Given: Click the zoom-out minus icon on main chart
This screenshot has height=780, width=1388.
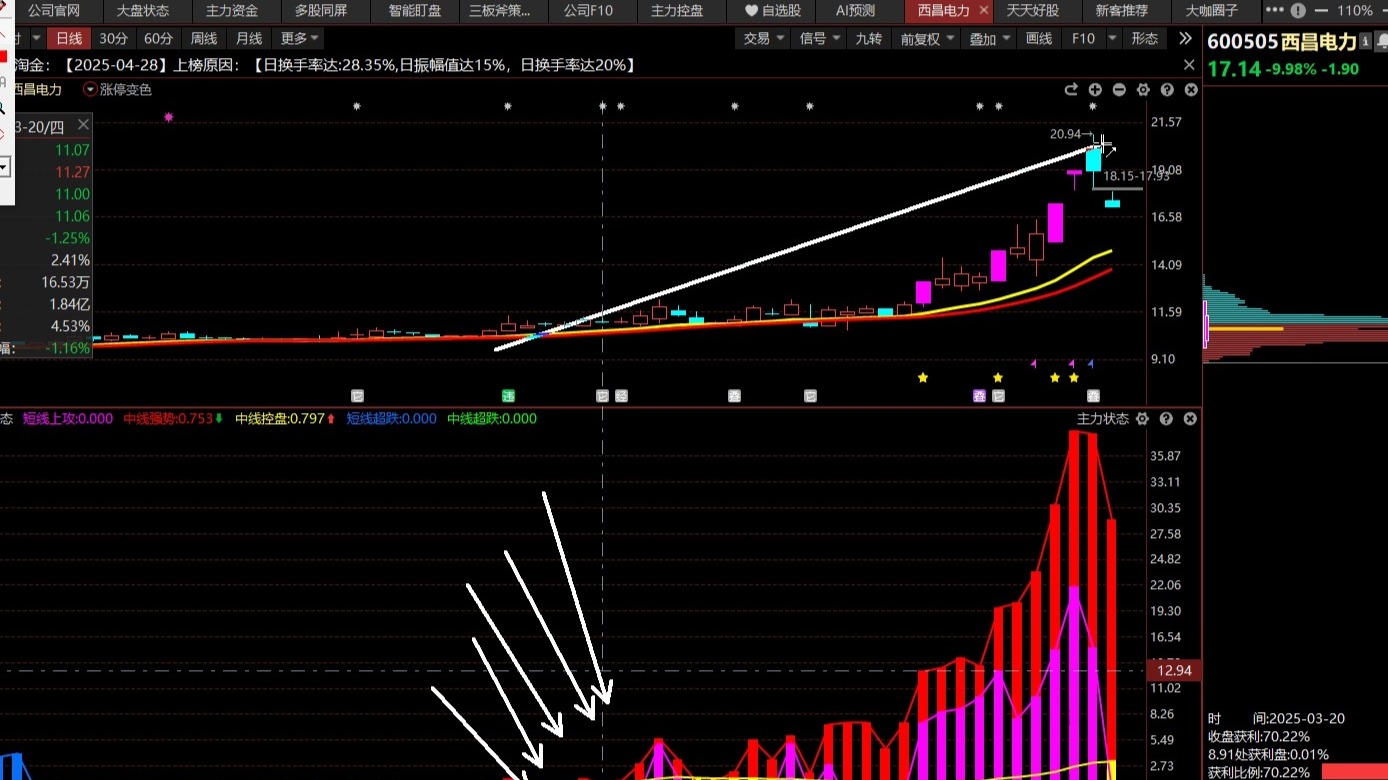Looking at the screenshot, I should click(1119, 90).
